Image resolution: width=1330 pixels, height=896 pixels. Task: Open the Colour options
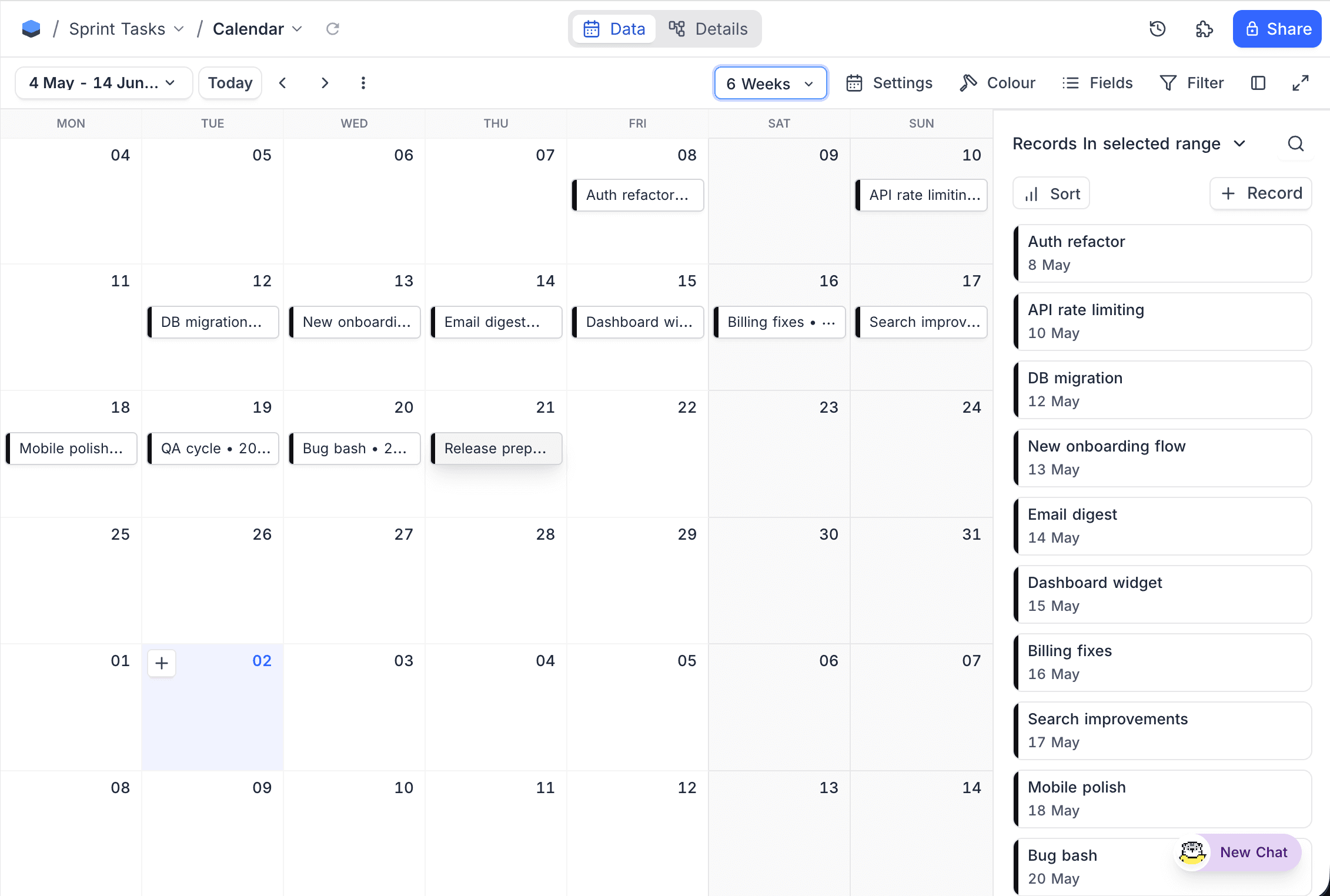[x=997, y=83]
